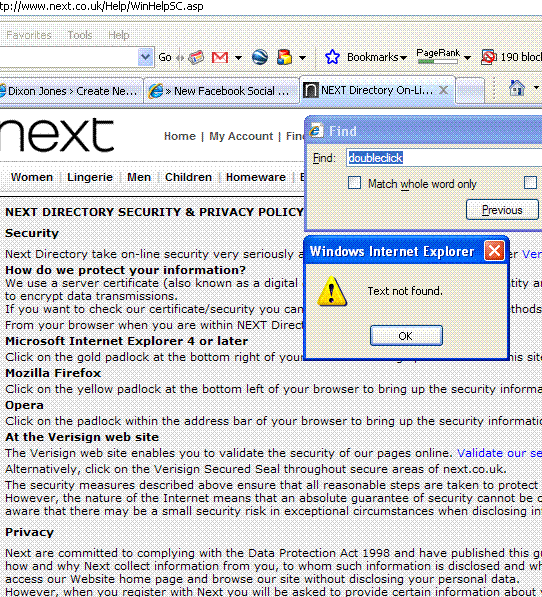Viewport: 542px width, 597px height.
Task: Switch to the New Facebook Social tab
Action: click(x=221, y=91)
